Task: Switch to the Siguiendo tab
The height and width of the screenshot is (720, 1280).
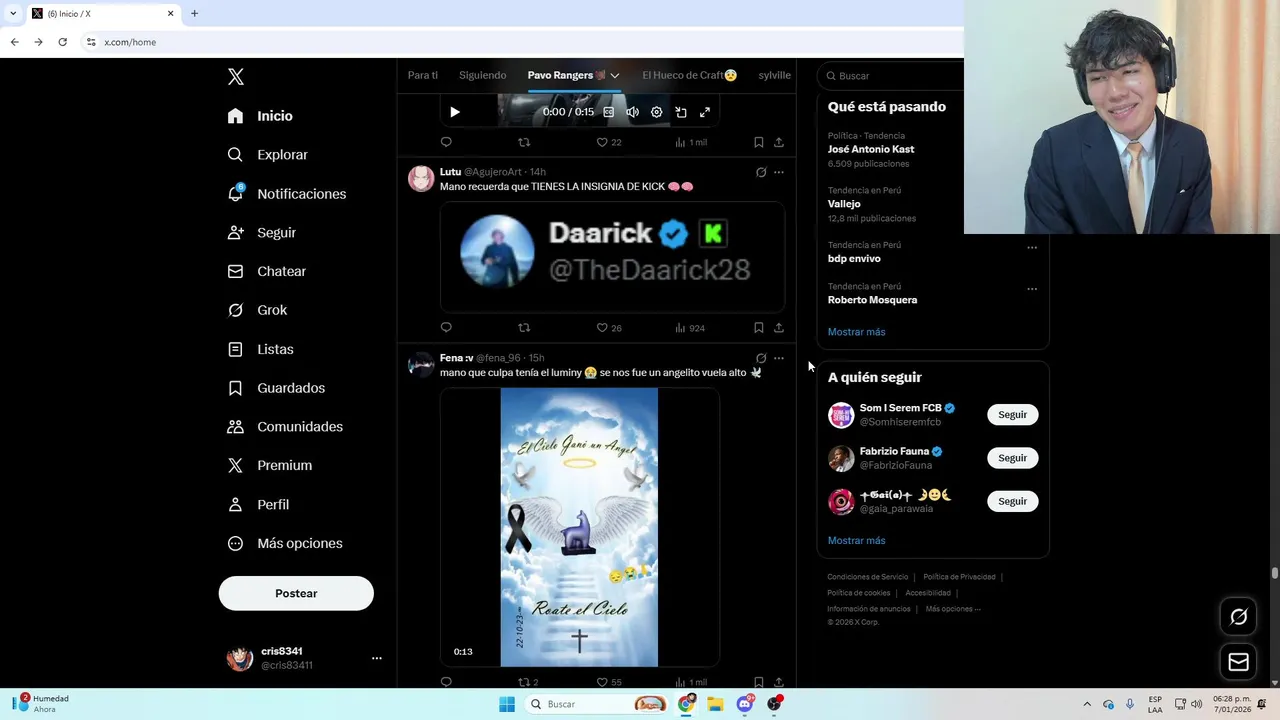Action: pos(482,75)
